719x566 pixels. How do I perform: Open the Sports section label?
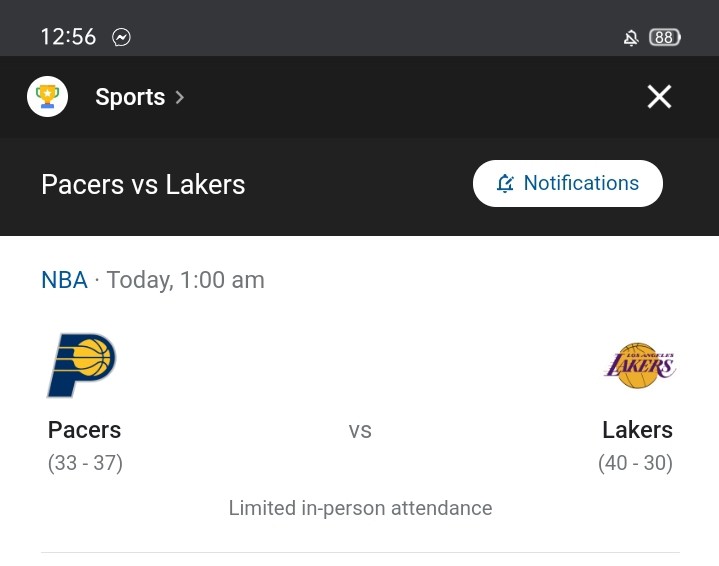(x=130, y=97)
